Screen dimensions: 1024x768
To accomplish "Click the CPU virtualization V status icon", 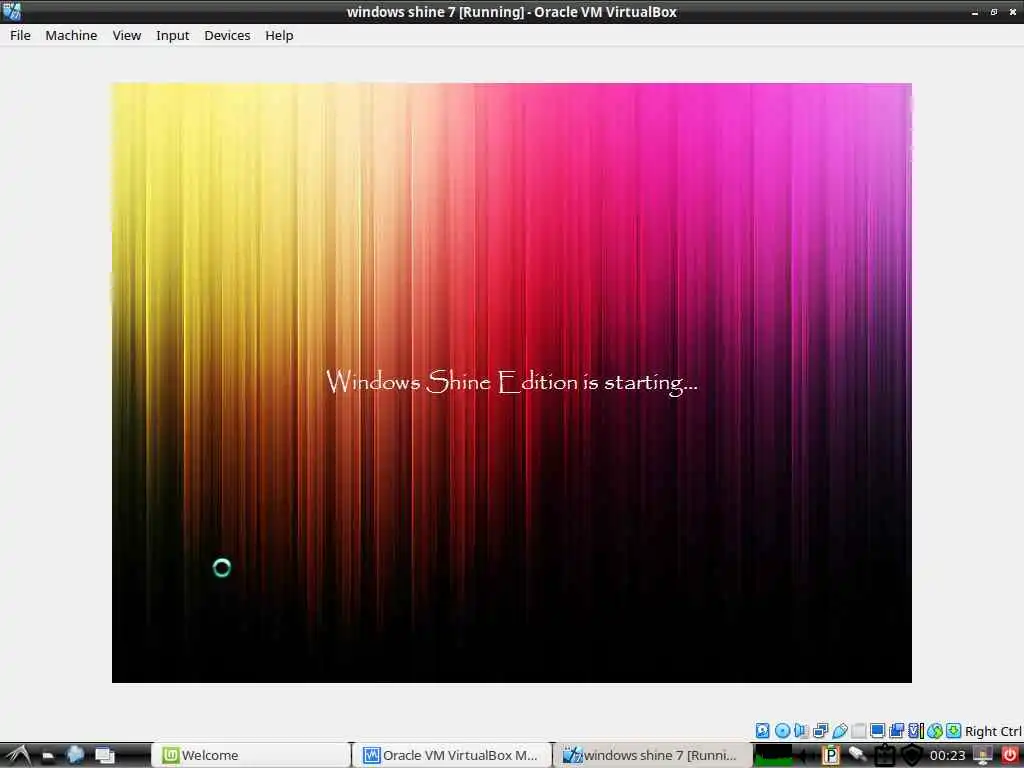I will [916, 731].
